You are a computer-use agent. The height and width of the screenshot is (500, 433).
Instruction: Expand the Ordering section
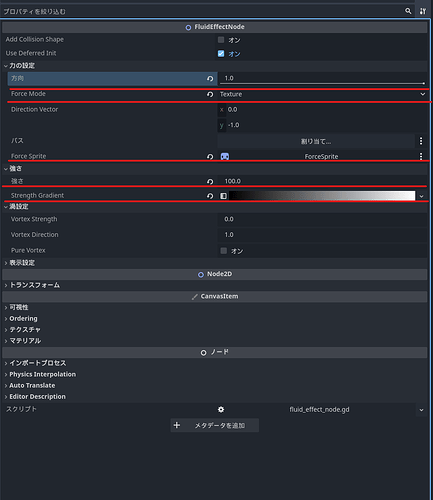coord(21,319)
